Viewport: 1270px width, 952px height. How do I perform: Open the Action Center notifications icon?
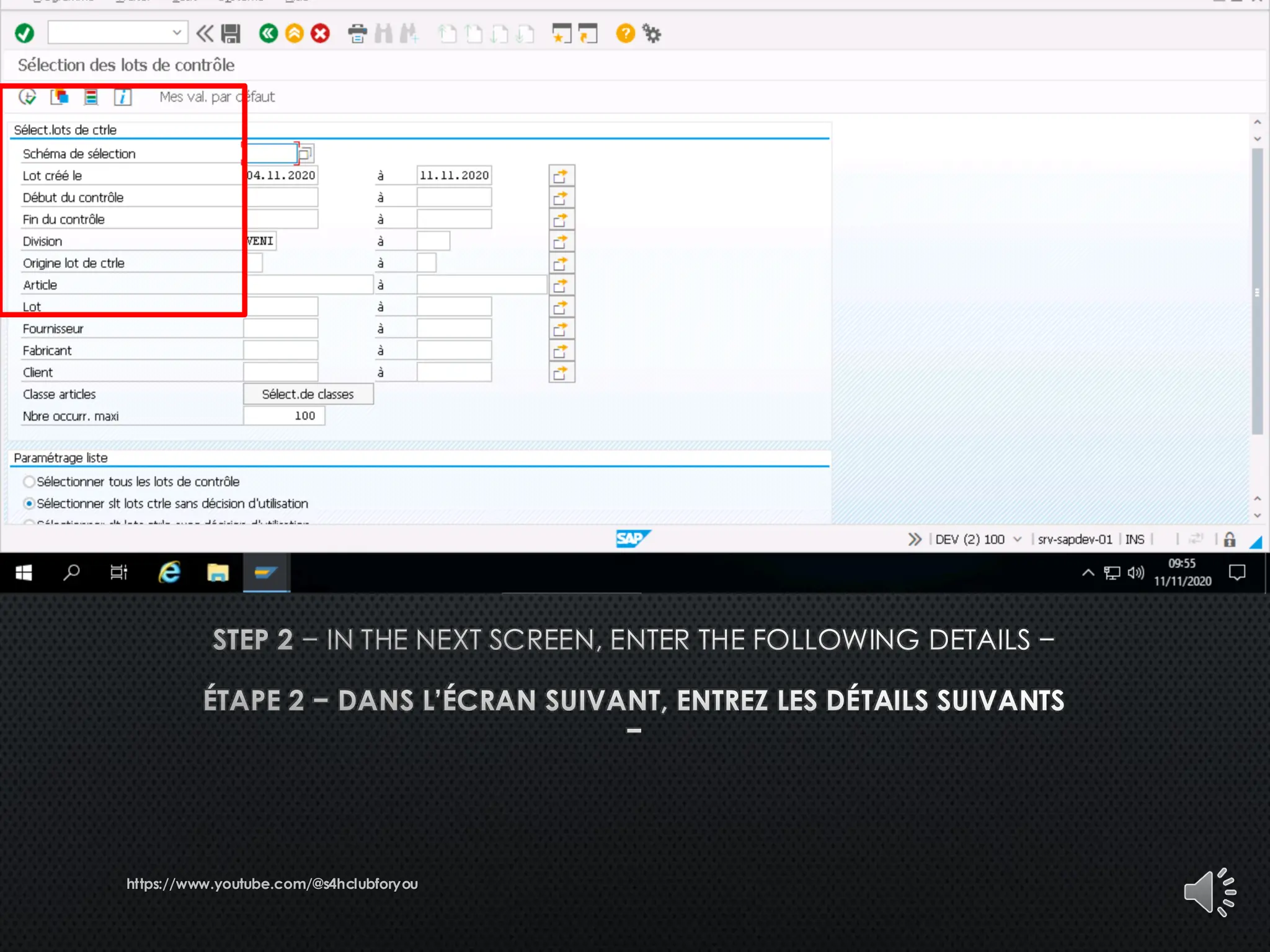[1237, 573]
